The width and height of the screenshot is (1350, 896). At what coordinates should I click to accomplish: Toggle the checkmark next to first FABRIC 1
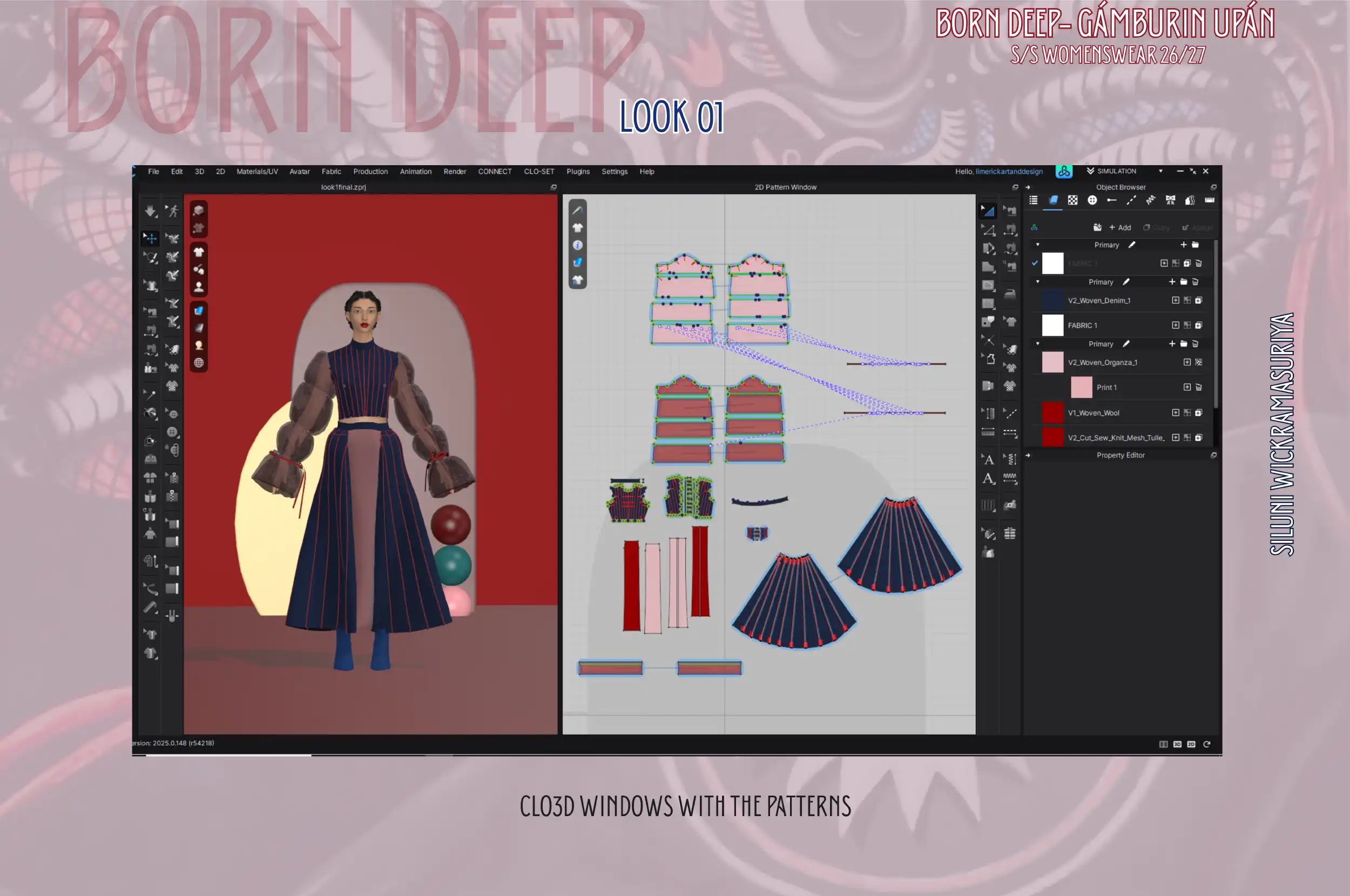click(x=1035, y=263)
